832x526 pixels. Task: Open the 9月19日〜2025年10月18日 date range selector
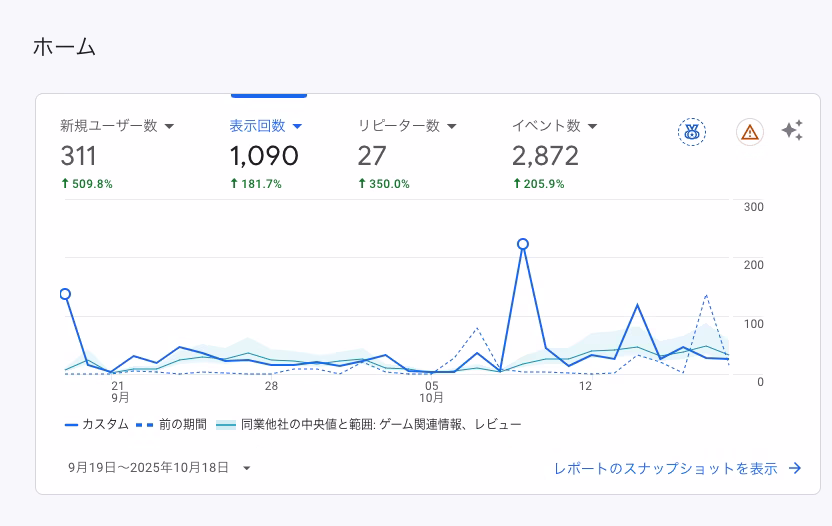[159, 467]
